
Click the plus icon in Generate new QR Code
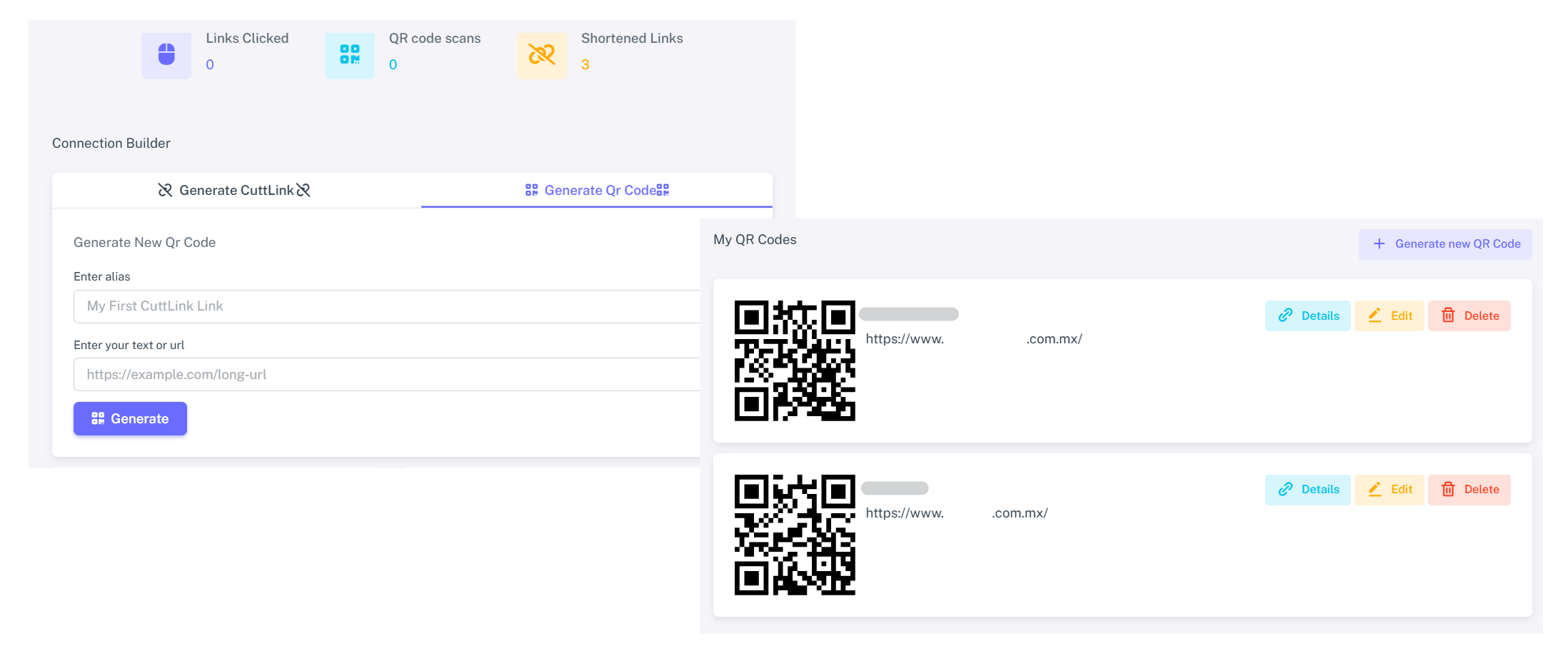pyautogui.click(x=1379, y=244)
